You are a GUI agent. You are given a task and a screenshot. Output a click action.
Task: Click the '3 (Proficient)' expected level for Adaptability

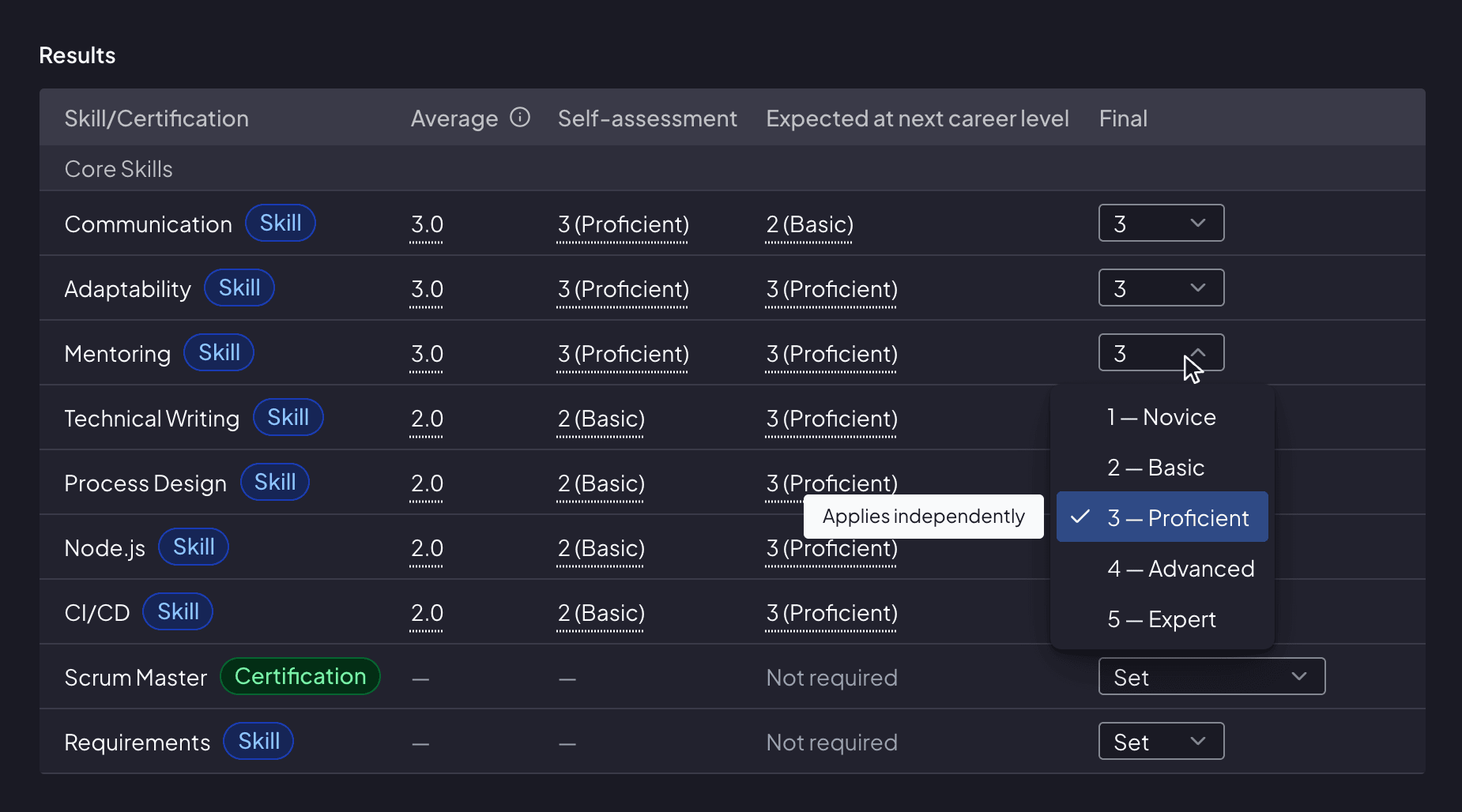click(x=832, y=290)
